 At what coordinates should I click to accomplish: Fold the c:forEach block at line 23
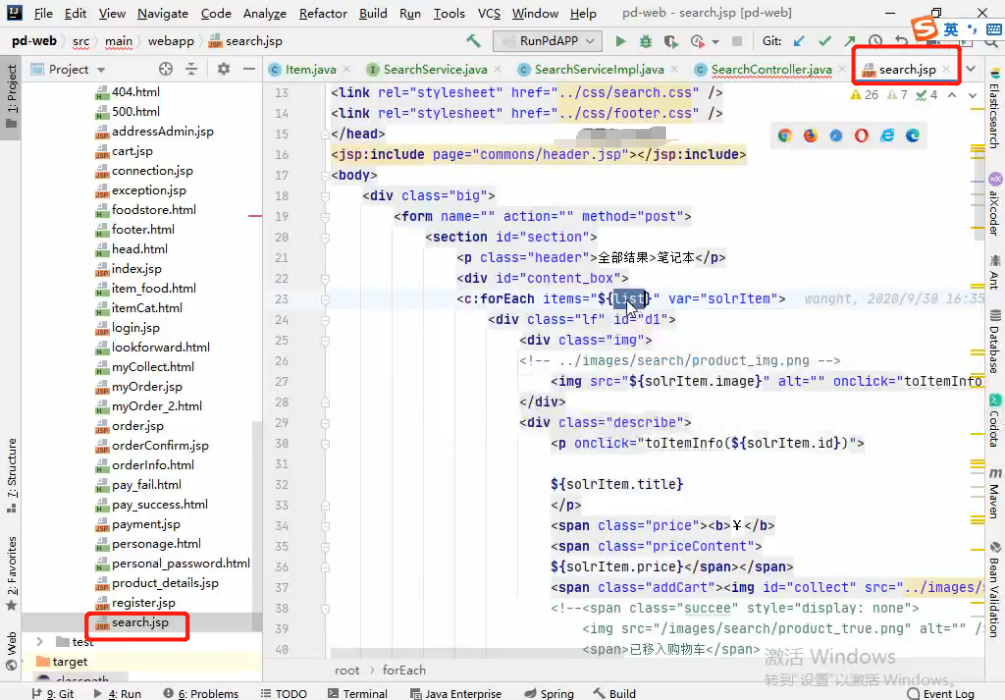(x=325, y=299)
